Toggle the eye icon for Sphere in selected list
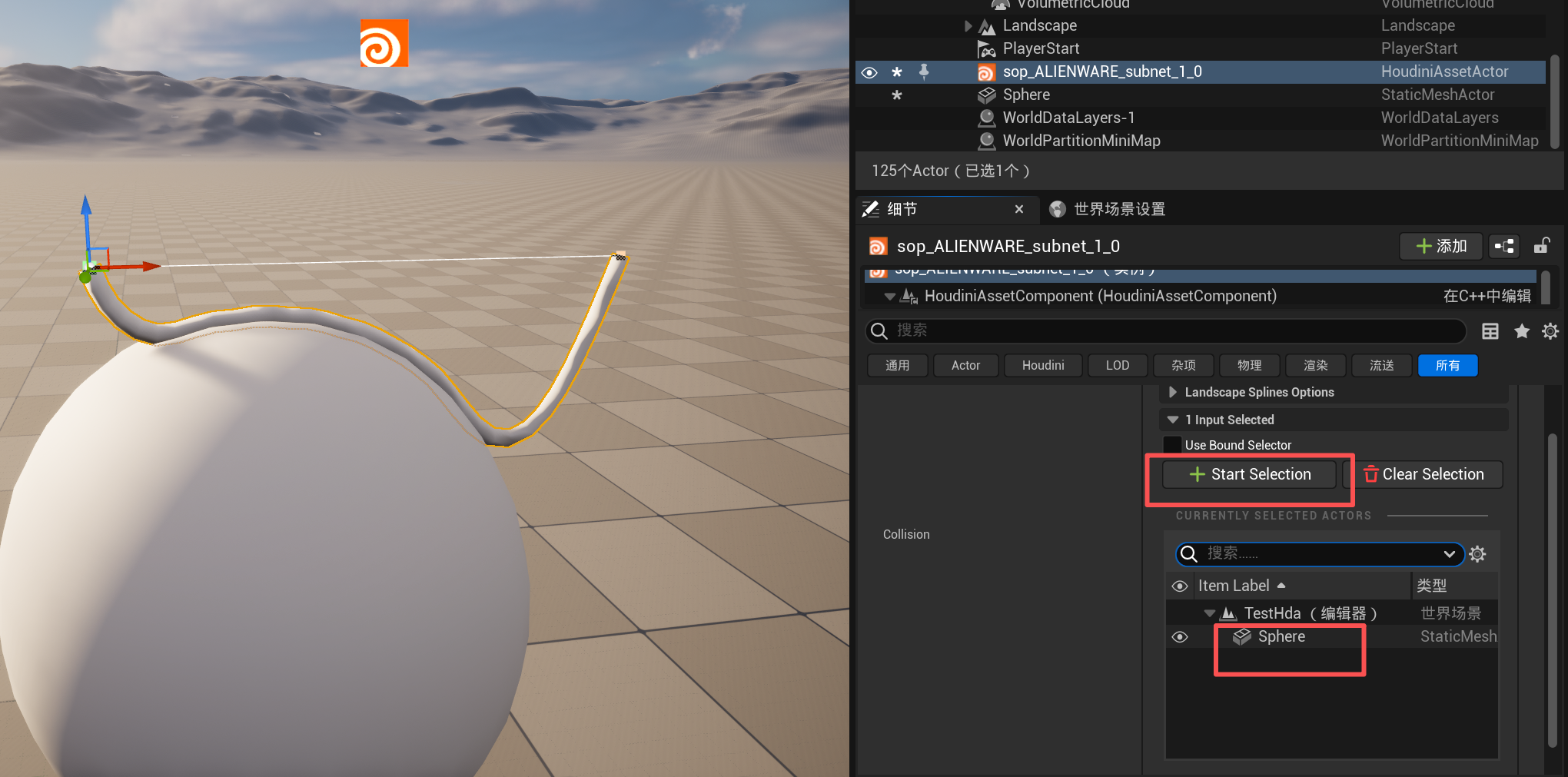Screen dimensions: 1568x777 1180,638
